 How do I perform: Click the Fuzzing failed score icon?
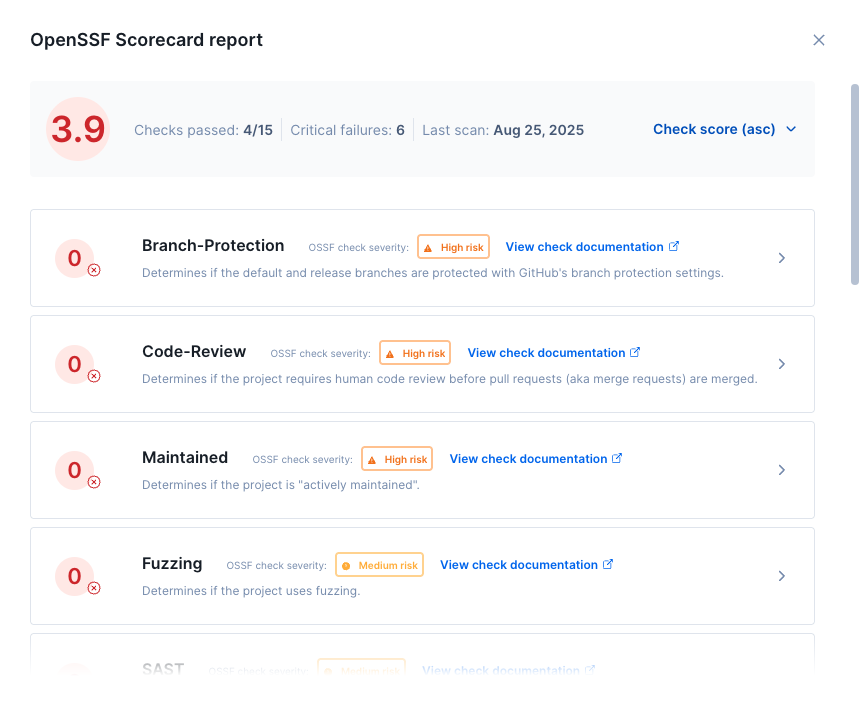[x=75, y=577]
